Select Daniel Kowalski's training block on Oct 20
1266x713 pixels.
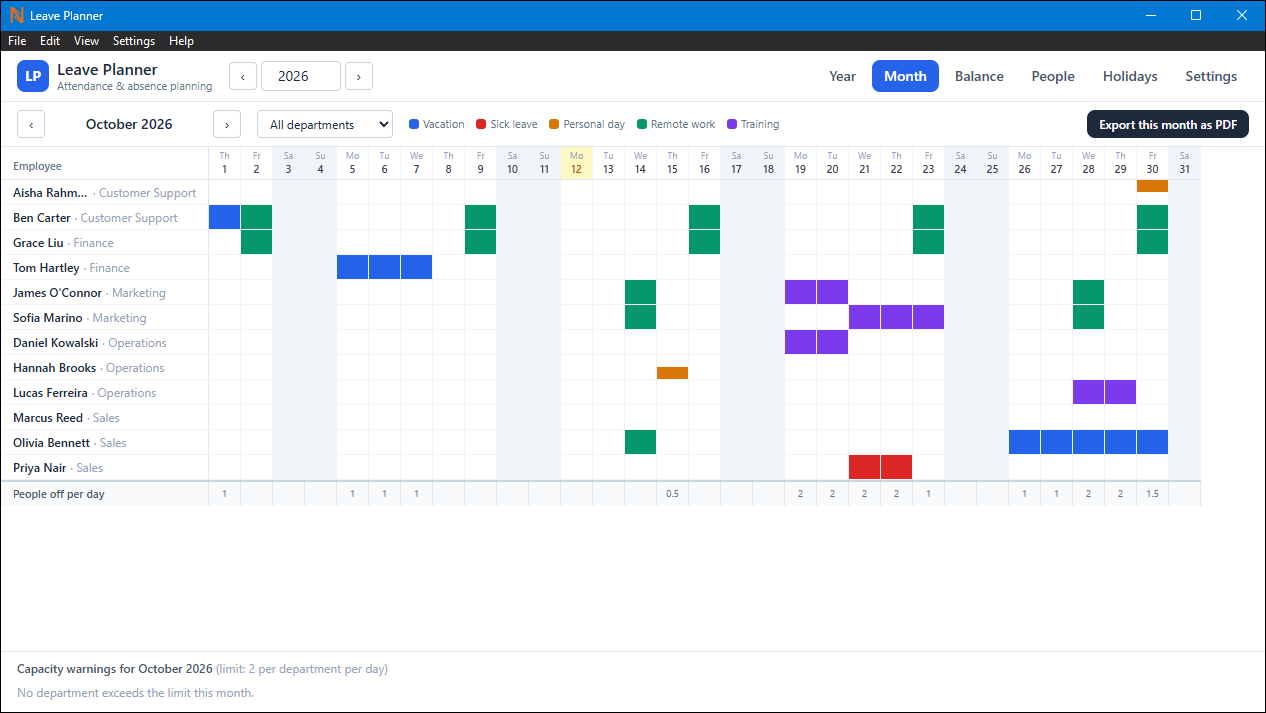pyautogui.click(x=833, y=342)
